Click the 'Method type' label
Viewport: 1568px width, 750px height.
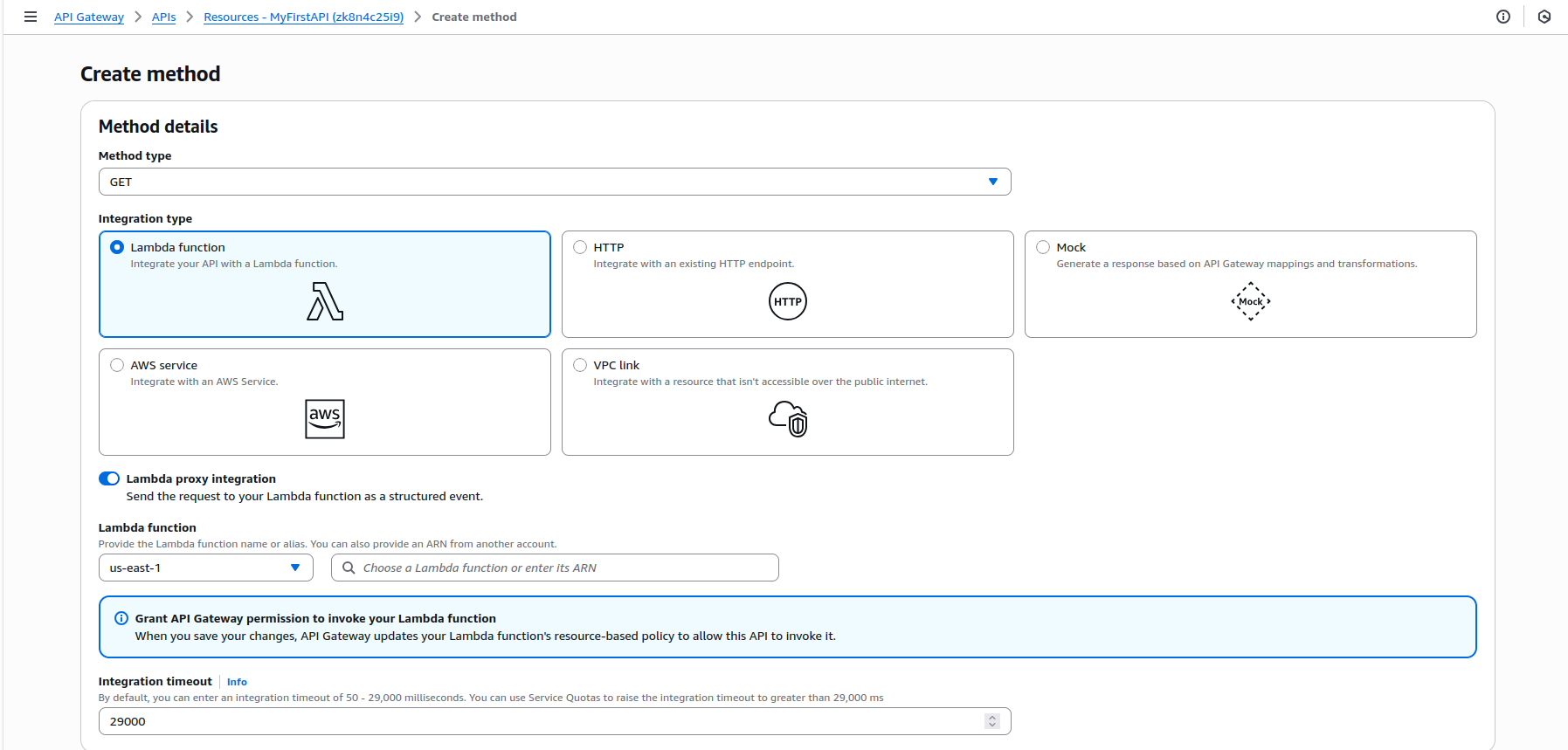135,155
